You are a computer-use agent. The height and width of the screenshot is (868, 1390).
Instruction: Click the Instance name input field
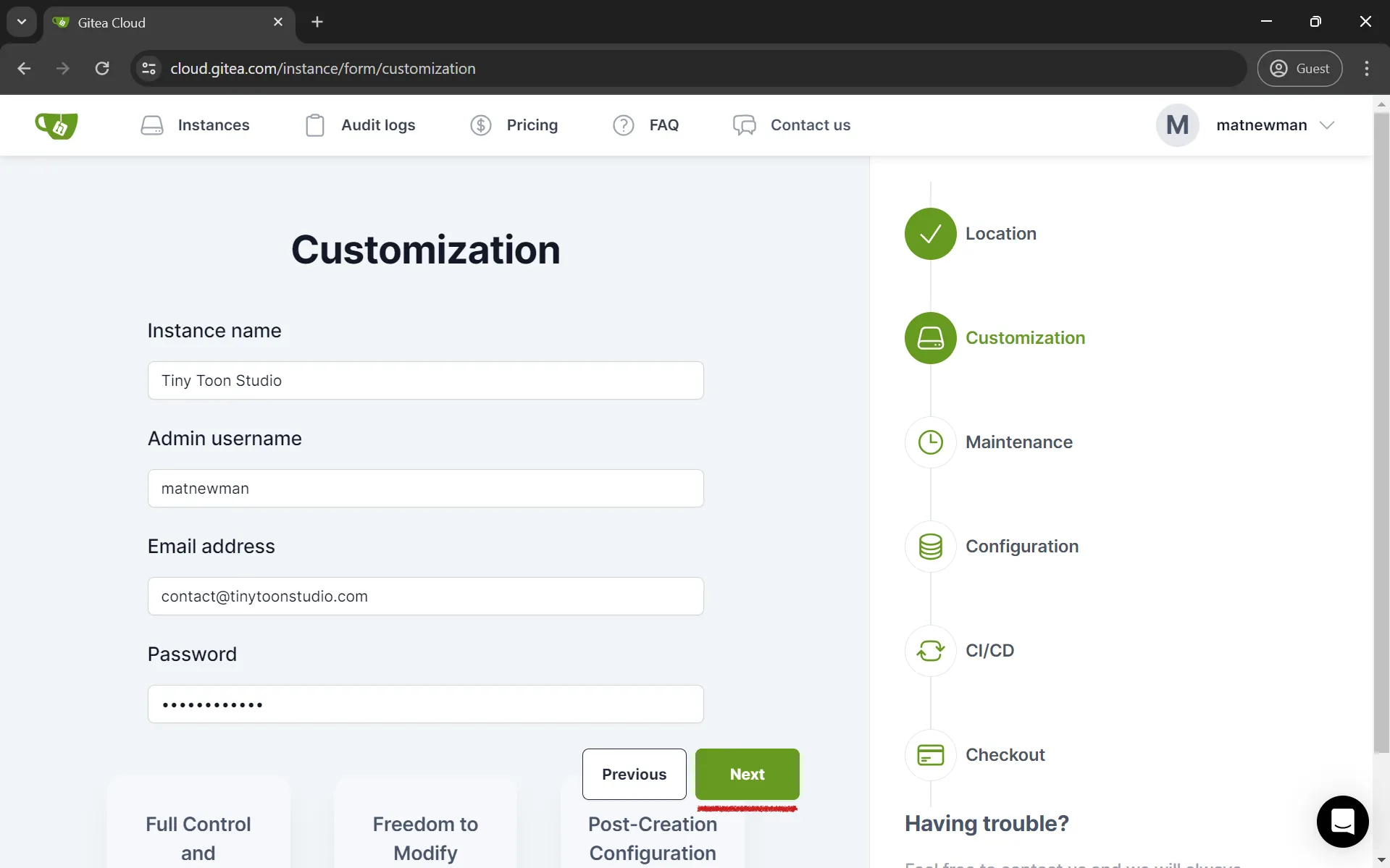point(425,380)
